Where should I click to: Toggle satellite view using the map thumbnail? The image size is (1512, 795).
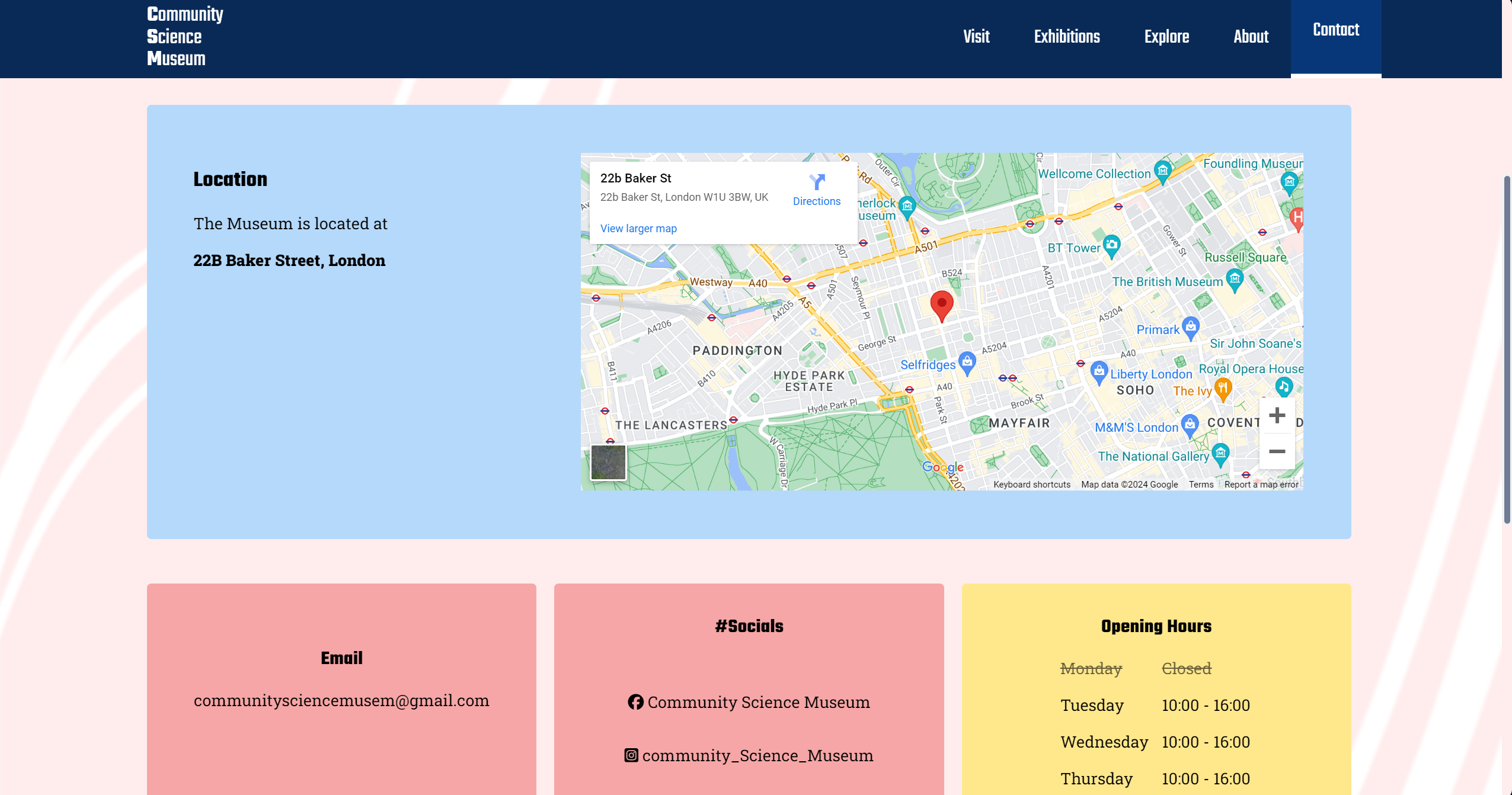point(608,462)
